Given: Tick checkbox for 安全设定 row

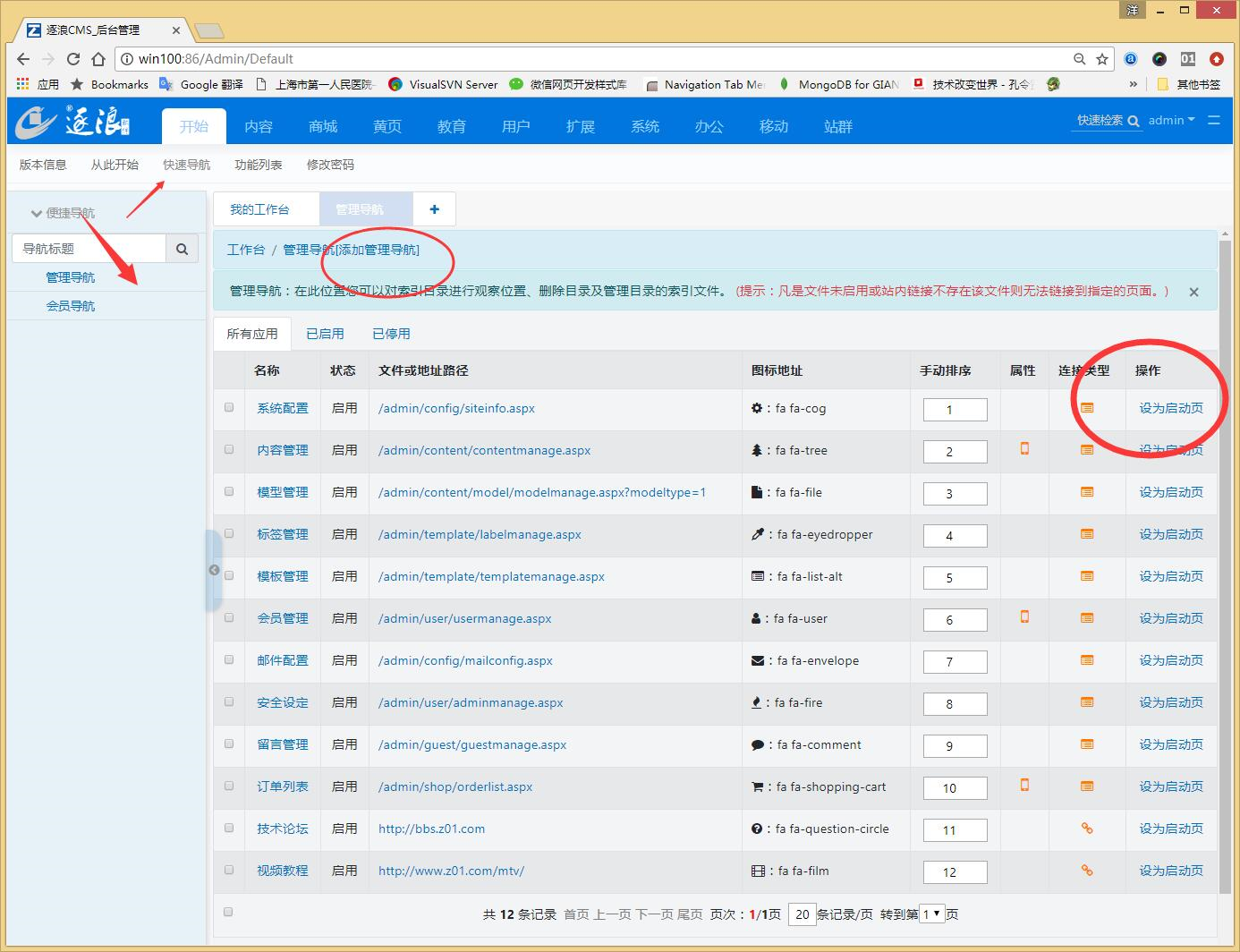Looking at the screenshot, I should (x=229, y=701).
